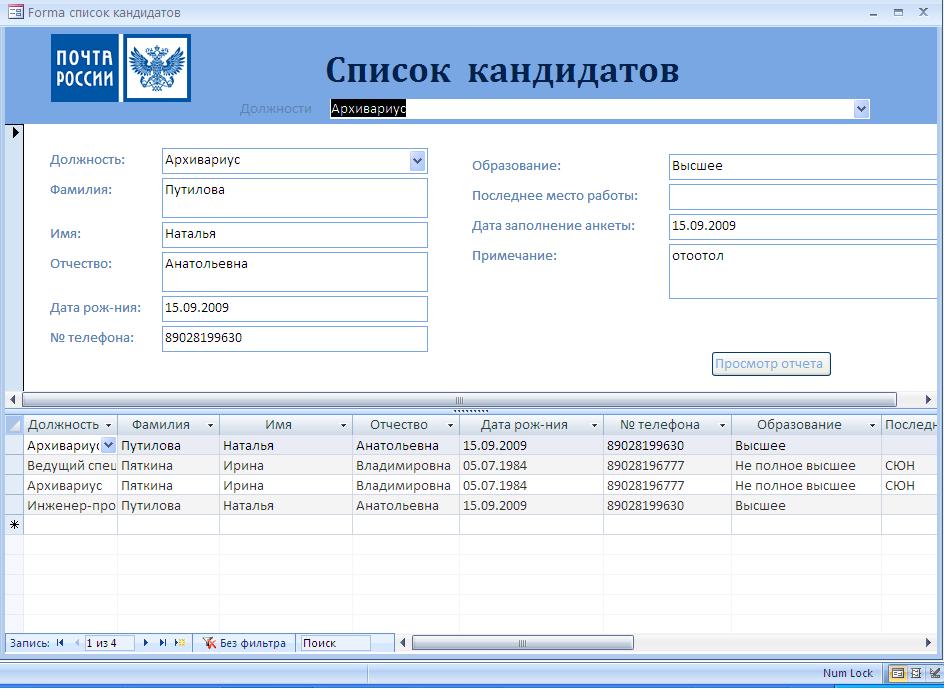The height and width of the screenshot is (691, 944).
Task: Click the Образование field containing Высшее
Action: pos(805,167)
